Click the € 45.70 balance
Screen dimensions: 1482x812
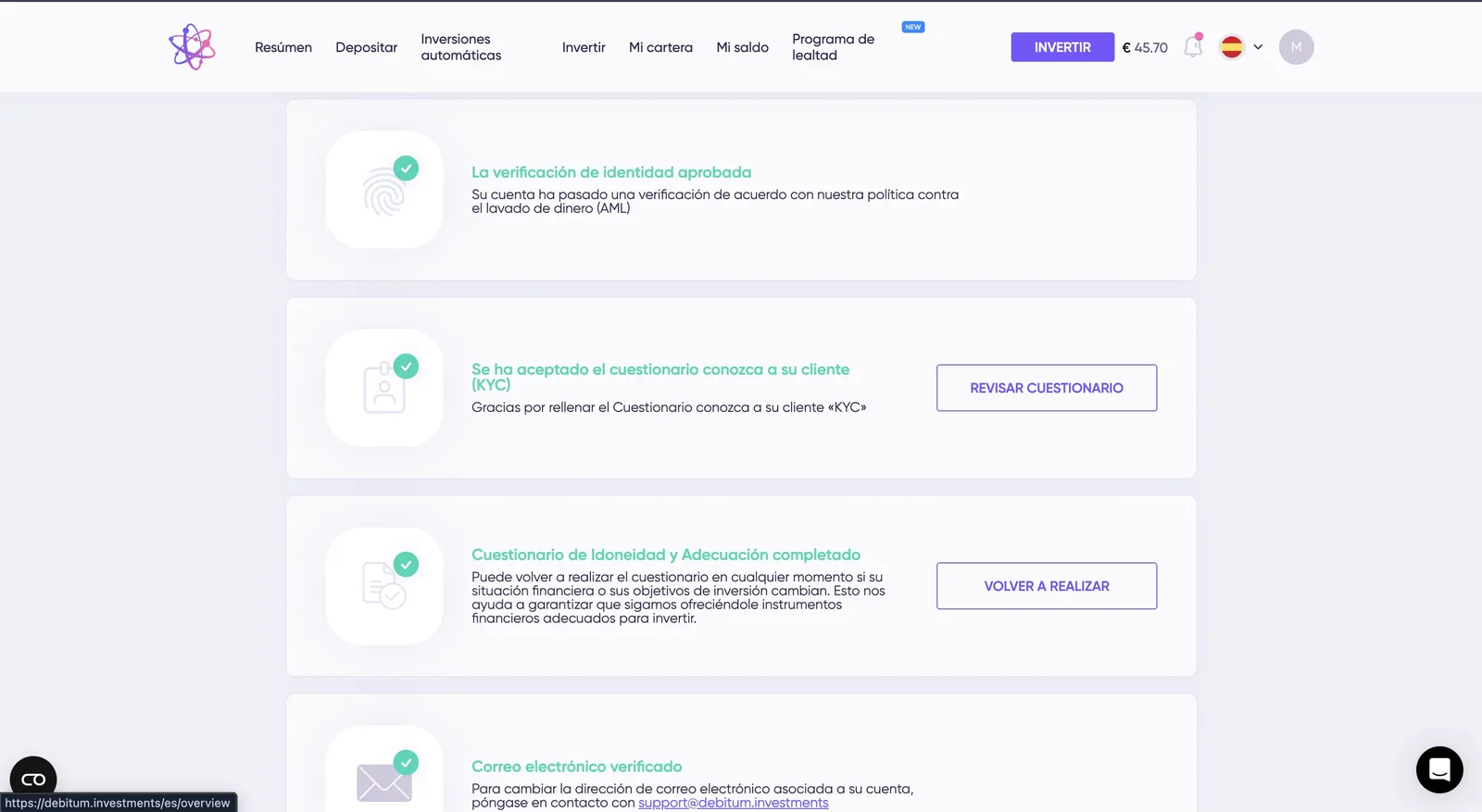click(1145, 47)
